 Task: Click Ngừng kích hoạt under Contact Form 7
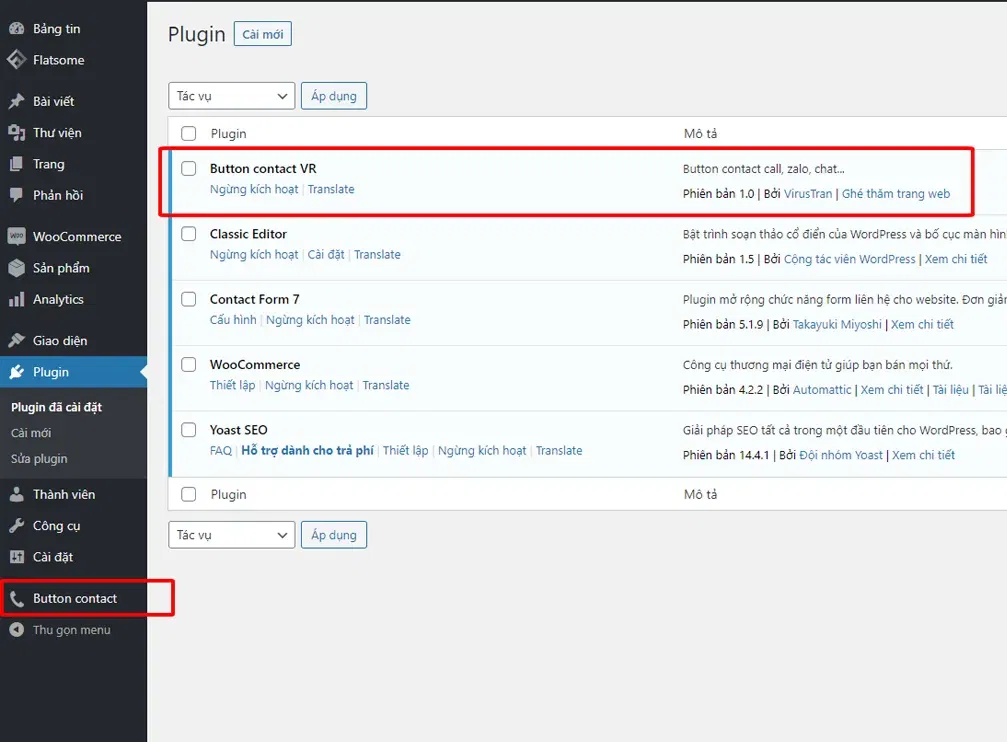(310, 320)
